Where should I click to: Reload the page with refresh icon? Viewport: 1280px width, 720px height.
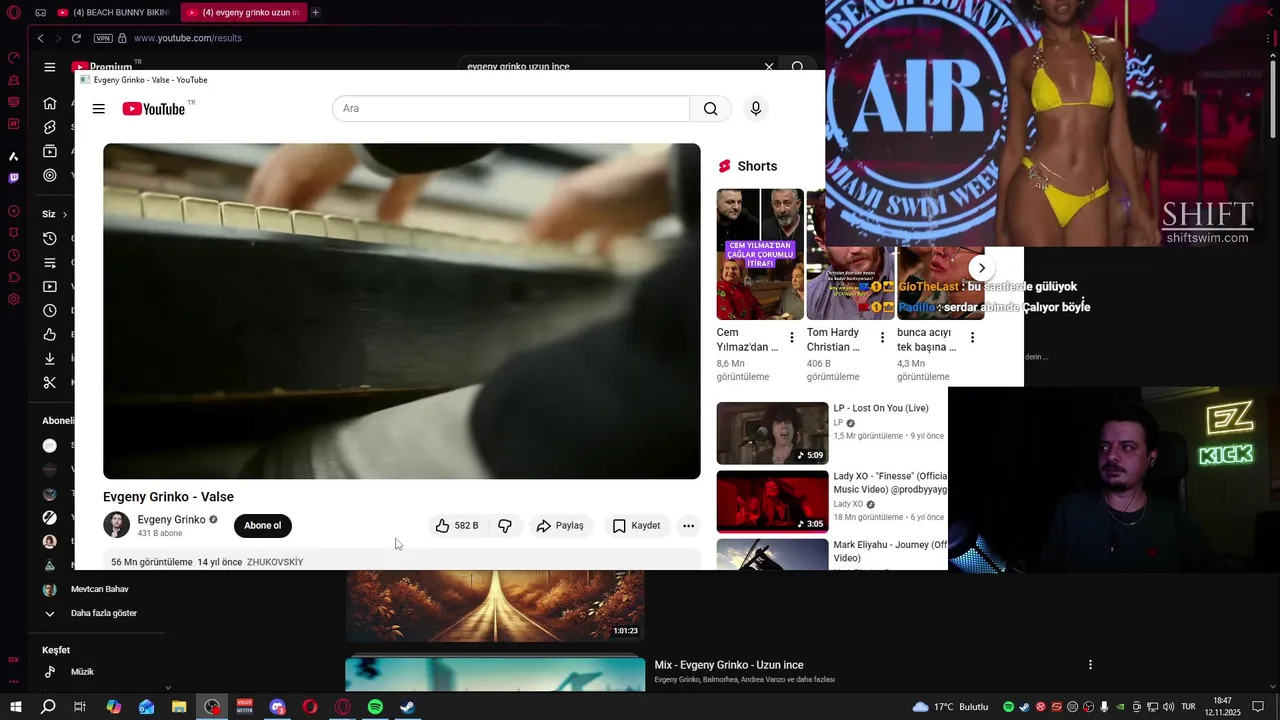[76, 38]
